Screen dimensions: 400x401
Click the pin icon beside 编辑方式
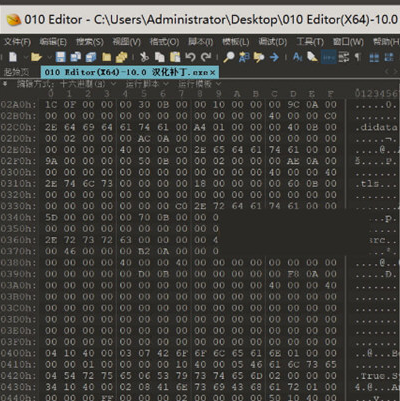(5, 83)
